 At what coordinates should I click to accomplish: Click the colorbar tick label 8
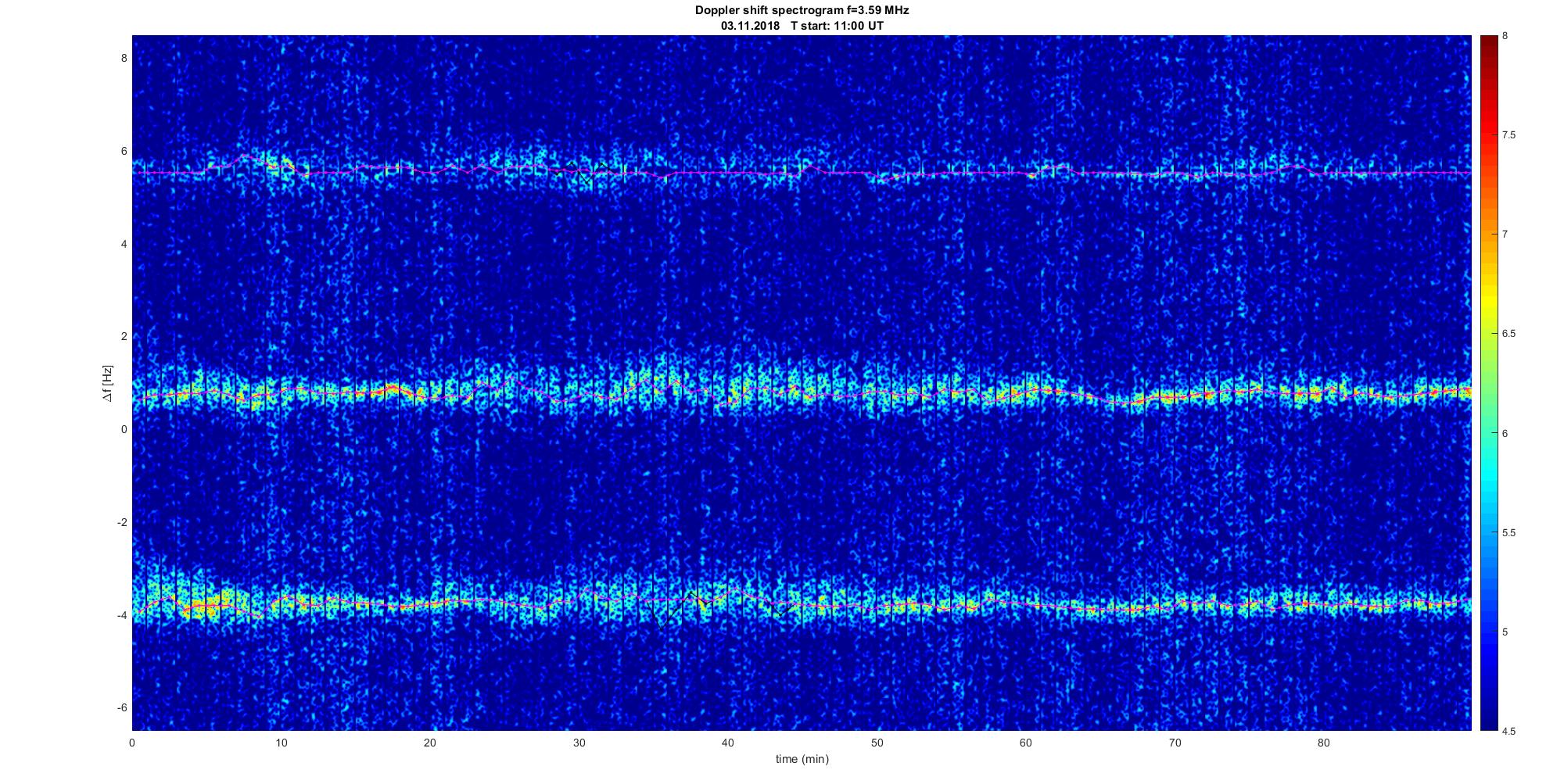(1505, 36)
